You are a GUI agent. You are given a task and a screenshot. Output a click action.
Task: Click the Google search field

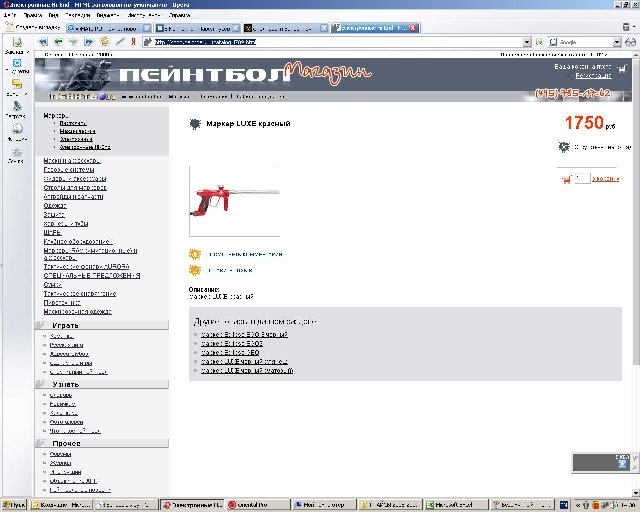tap(585, 42)
